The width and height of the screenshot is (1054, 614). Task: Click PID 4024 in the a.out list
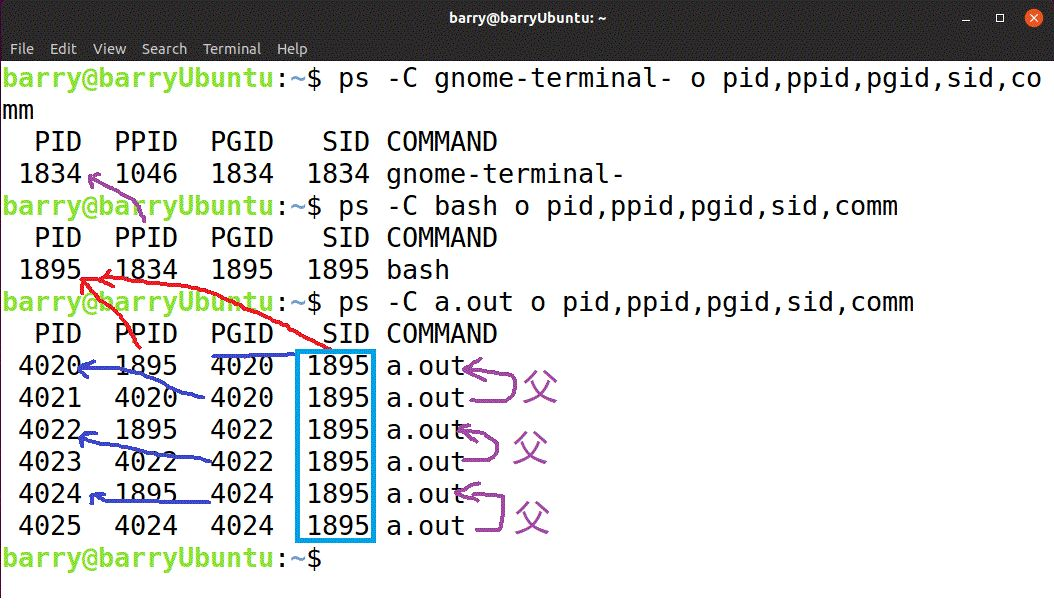tap(50, 494)
